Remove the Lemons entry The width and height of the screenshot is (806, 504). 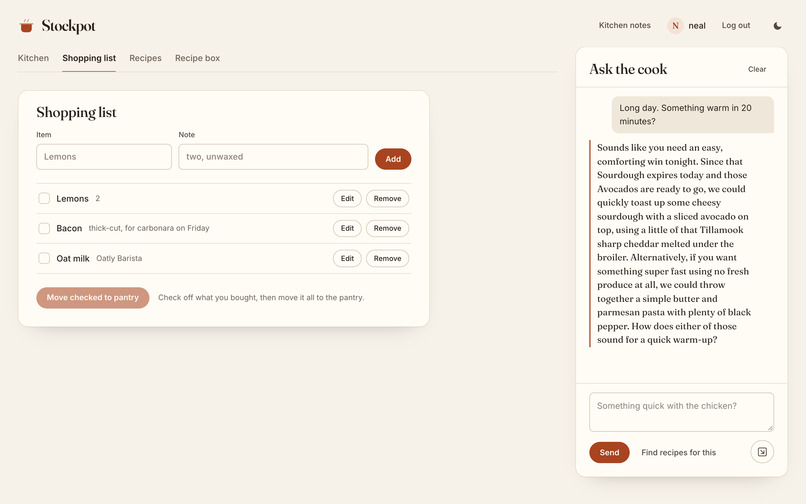387,199
